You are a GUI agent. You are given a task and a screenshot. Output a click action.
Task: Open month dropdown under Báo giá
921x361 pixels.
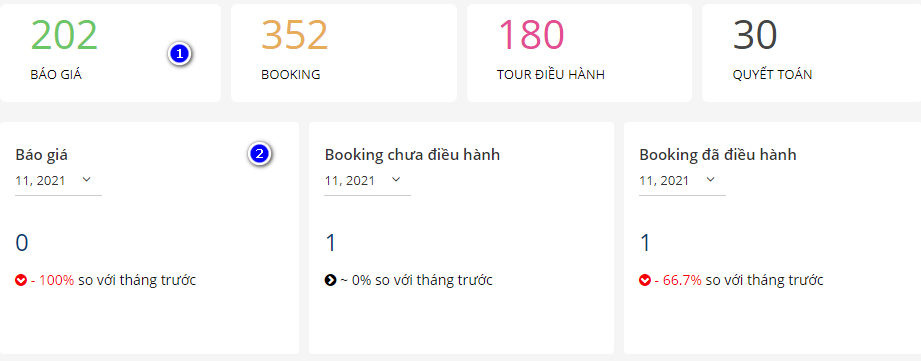(58, 181)
